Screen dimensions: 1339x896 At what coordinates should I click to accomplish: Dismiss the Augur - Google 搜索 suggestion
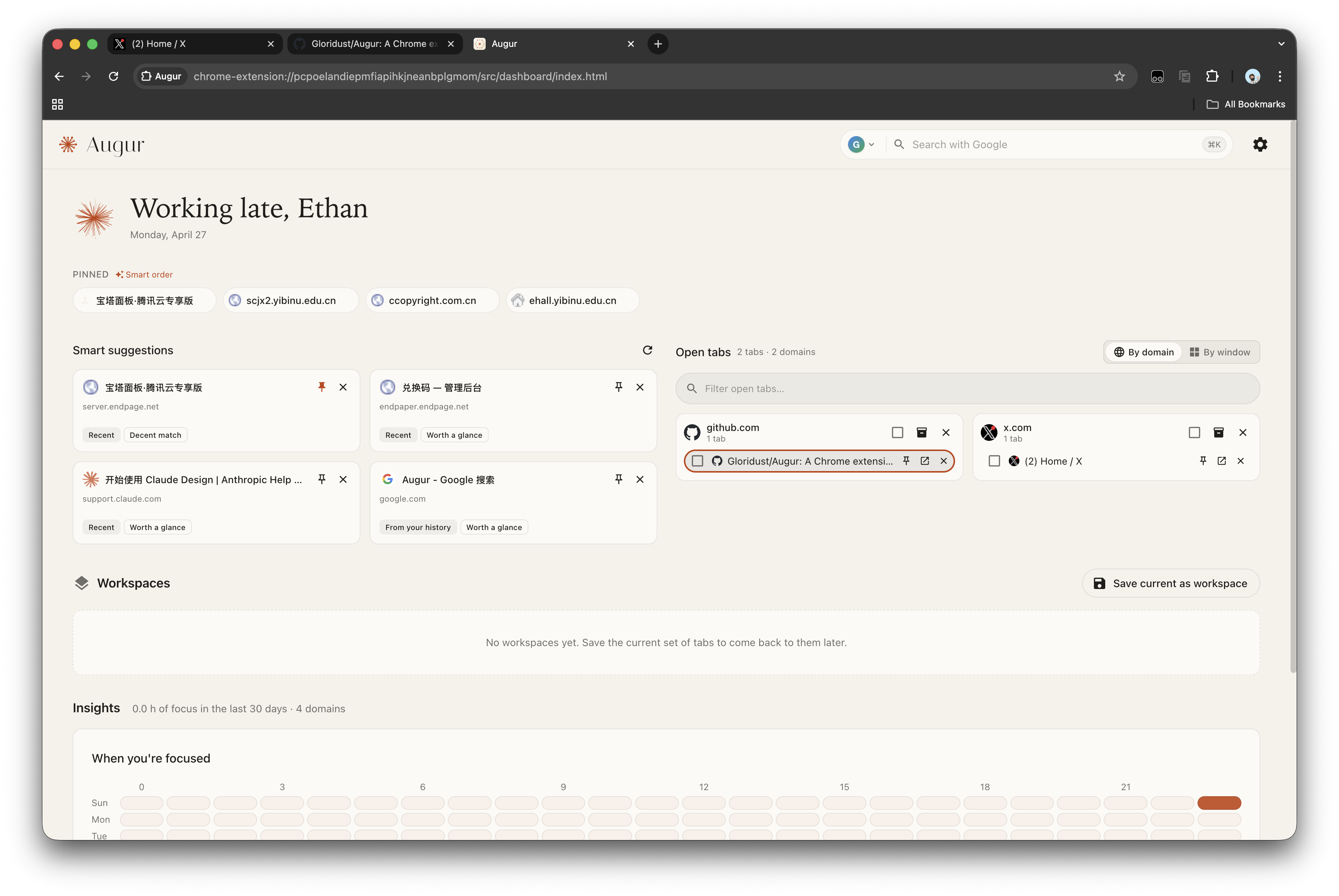(640, 479)
